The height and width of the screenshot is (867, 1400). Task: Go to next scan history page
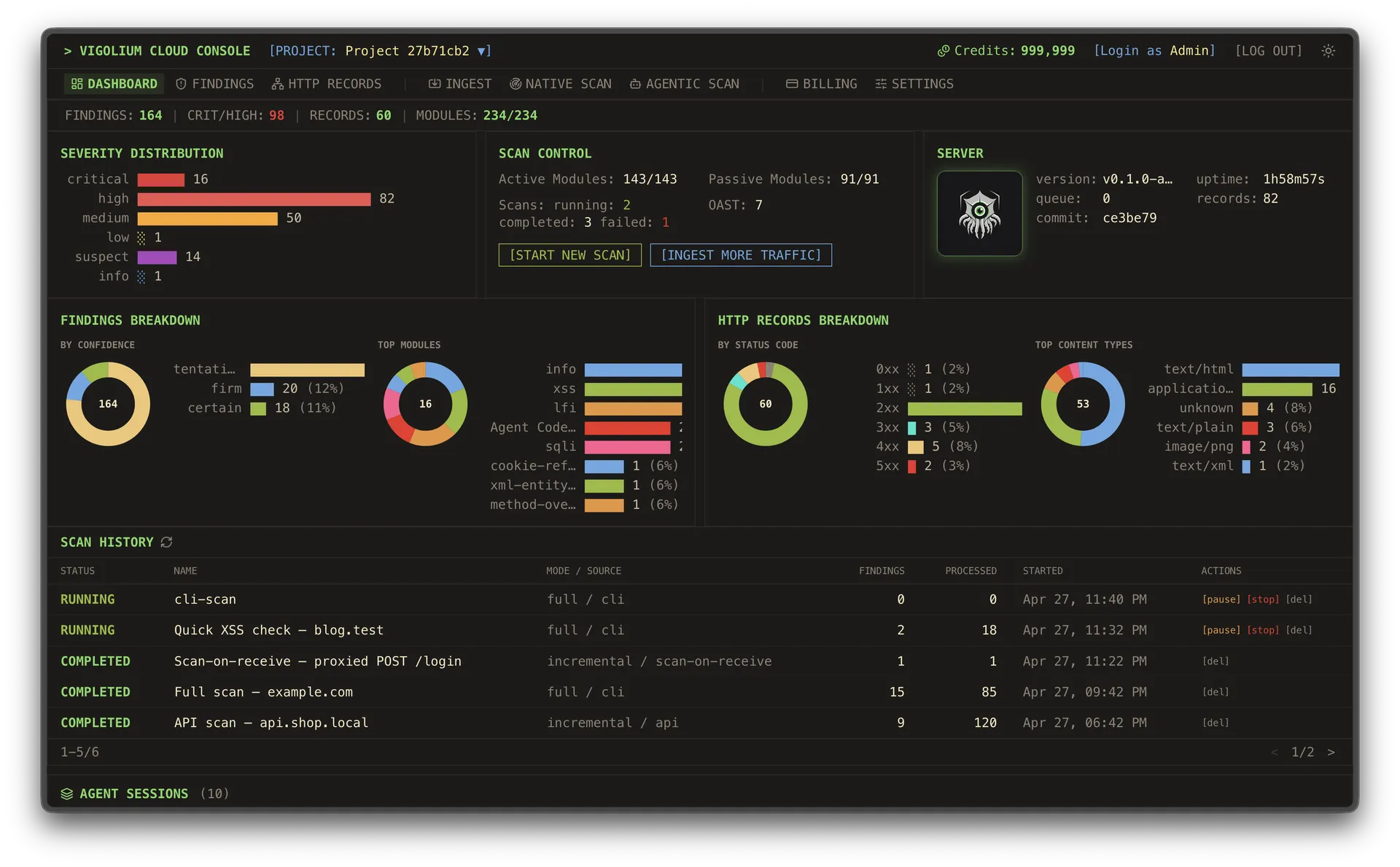[1331, 752]
